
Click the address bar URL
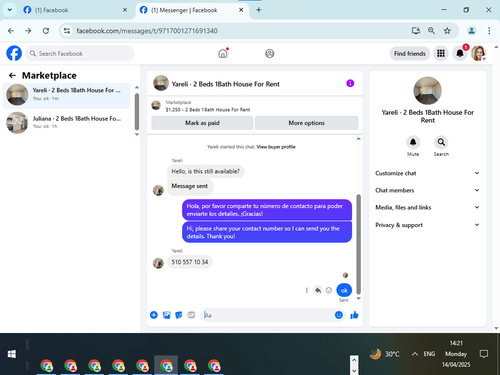point(147,31)
